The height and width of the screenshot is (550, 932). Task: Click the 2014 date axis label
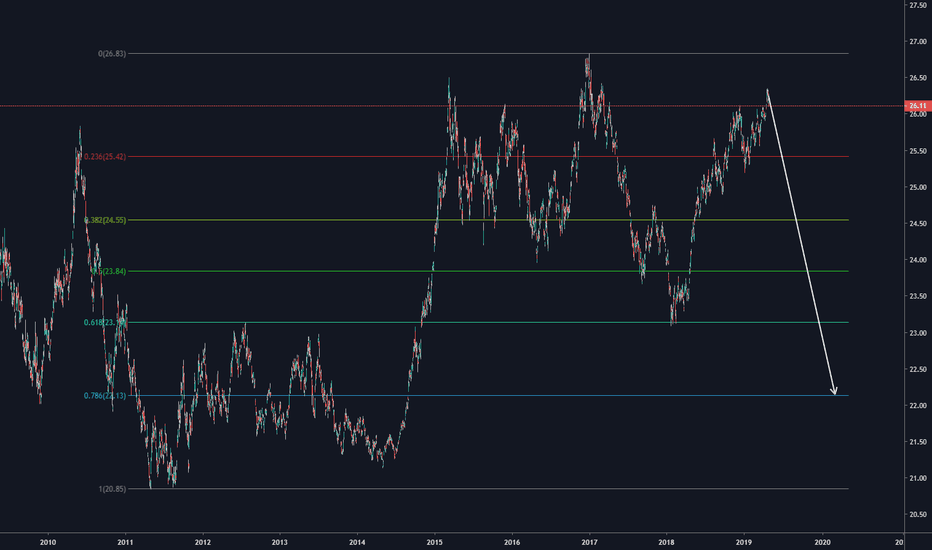pos(357,542)
